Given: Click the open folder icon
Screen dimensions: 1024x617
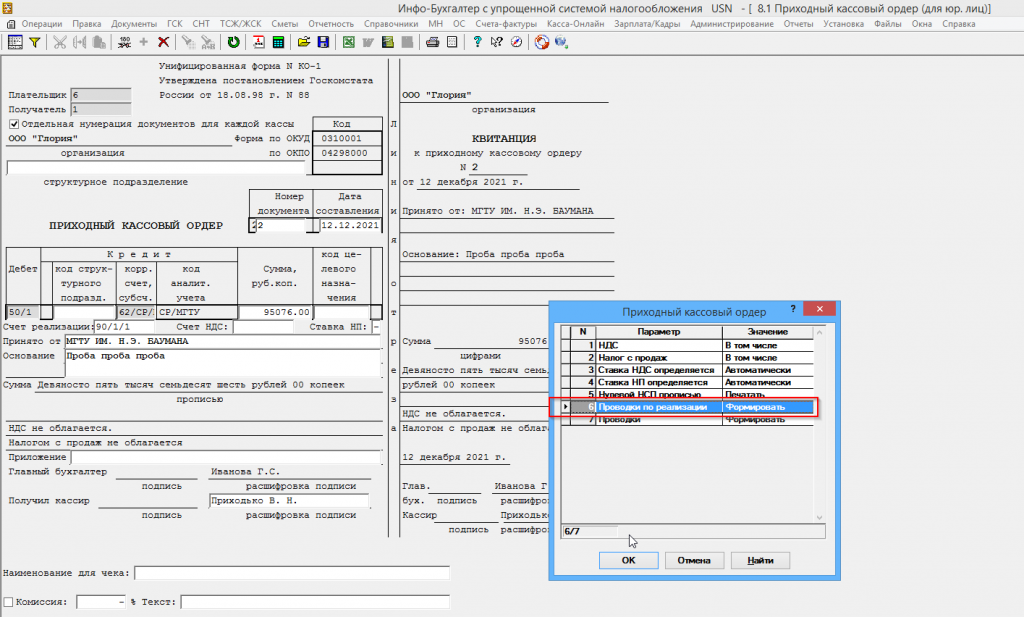Looking at the screenshot, I should coord(304,42).
